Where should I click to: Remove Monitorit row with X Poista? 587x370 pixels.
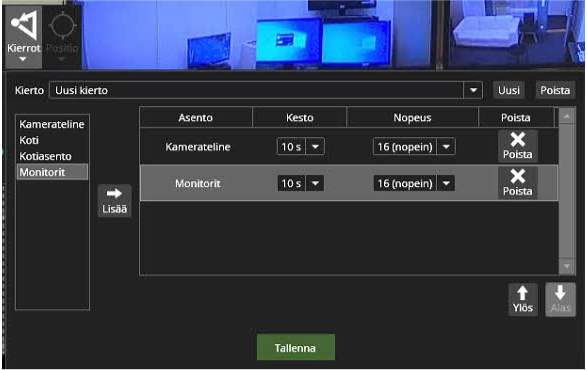(x=517, y=183)
